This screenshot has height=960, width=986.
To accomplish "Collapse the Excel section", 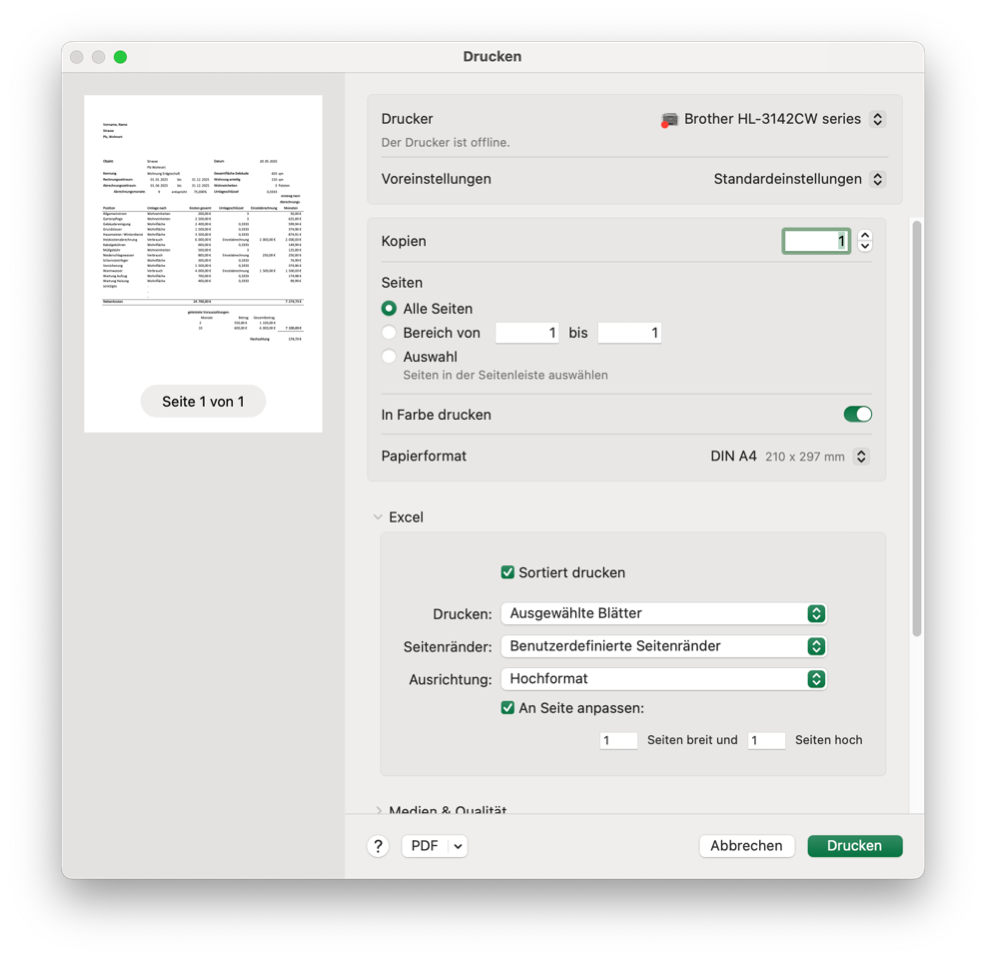I will (x=378, y=517).
